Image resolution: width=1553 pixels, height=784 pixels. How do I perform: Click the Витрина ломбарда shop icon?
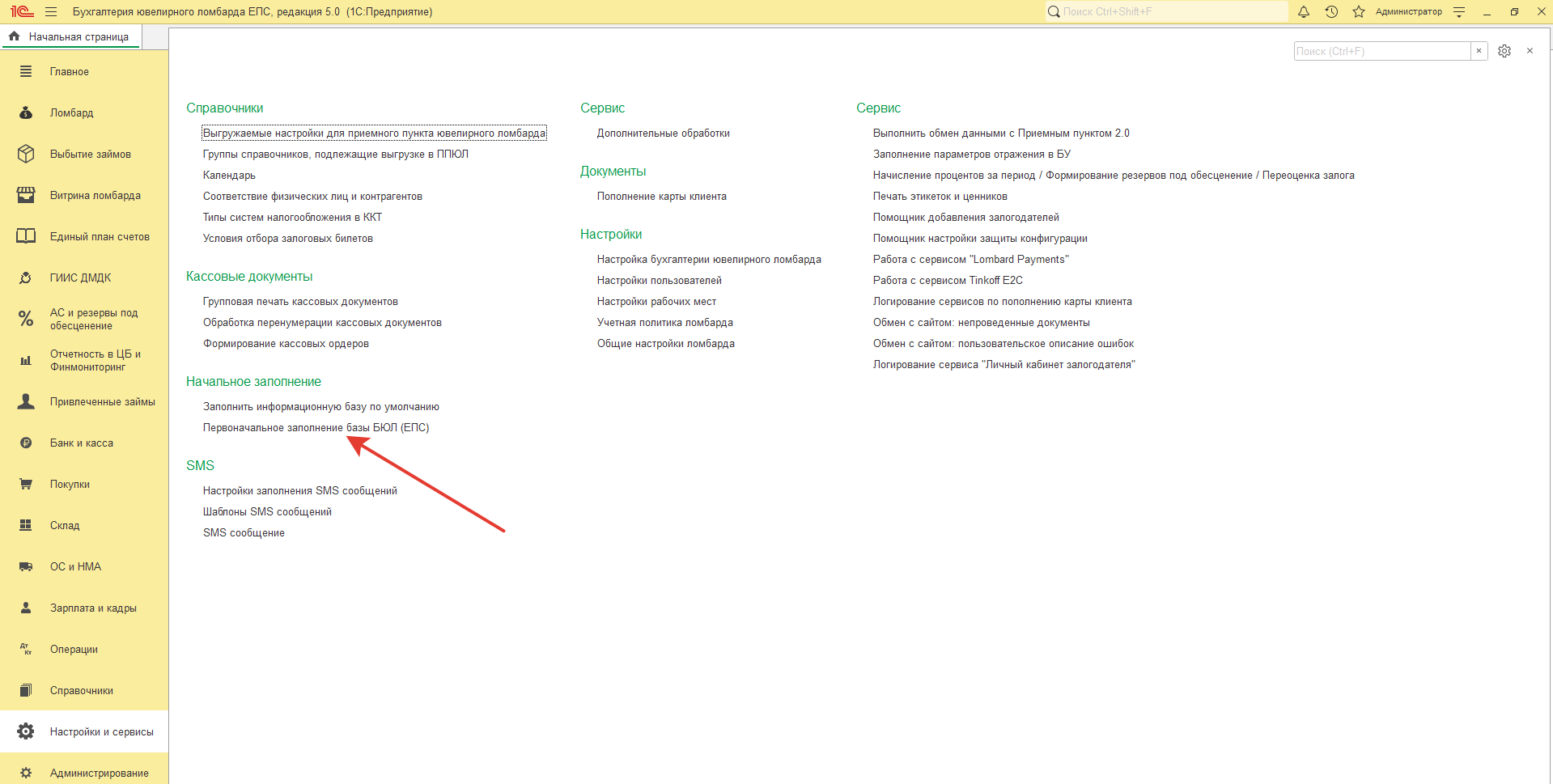tap(26, 195)
